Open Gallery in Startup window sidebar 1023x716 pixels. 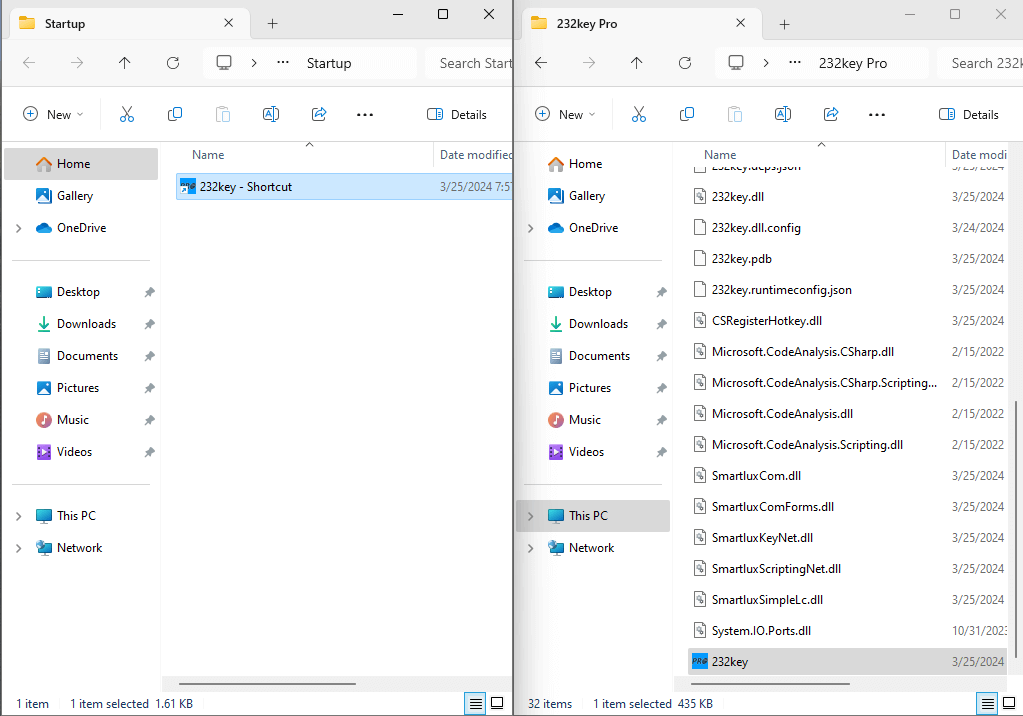[x=74, y=196]
